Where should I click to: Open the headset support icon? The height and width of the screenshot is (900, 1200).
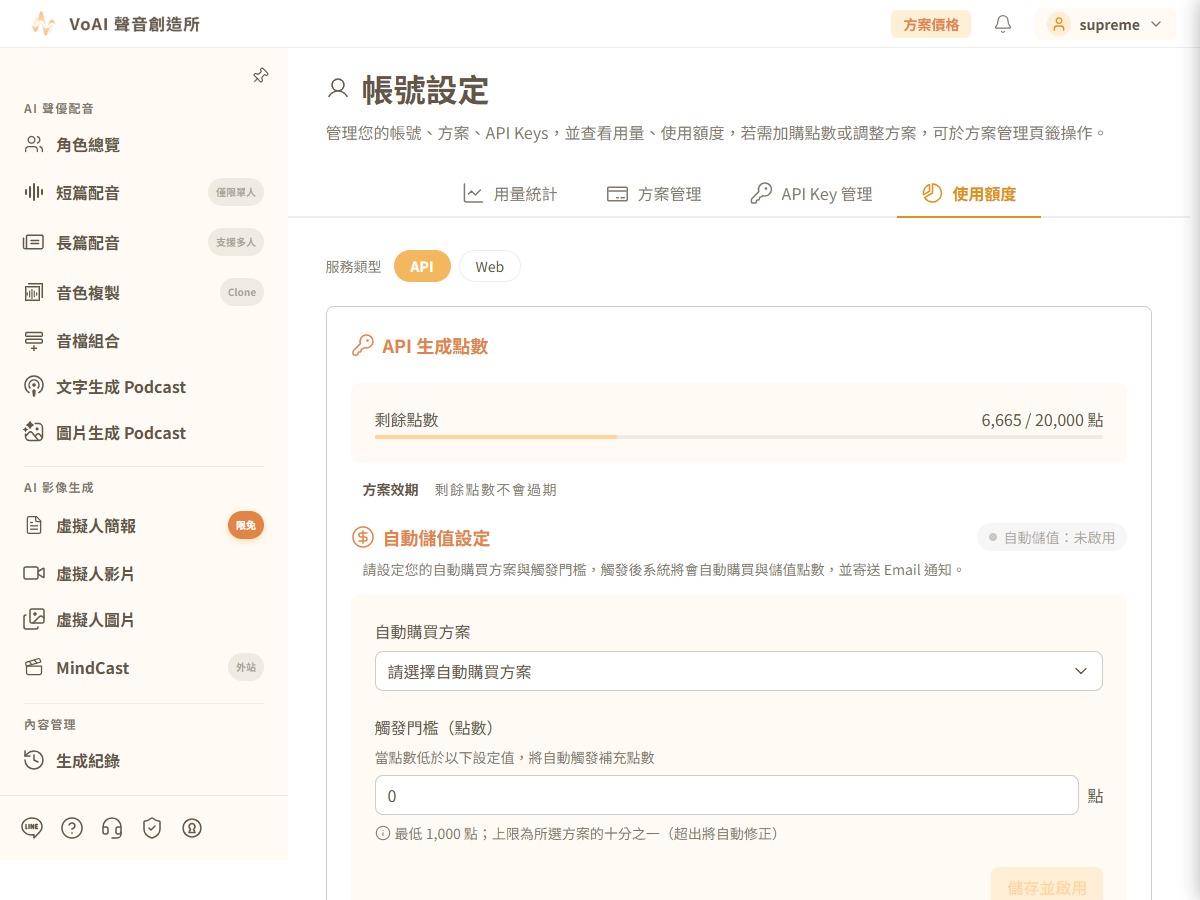coord(112,828)
